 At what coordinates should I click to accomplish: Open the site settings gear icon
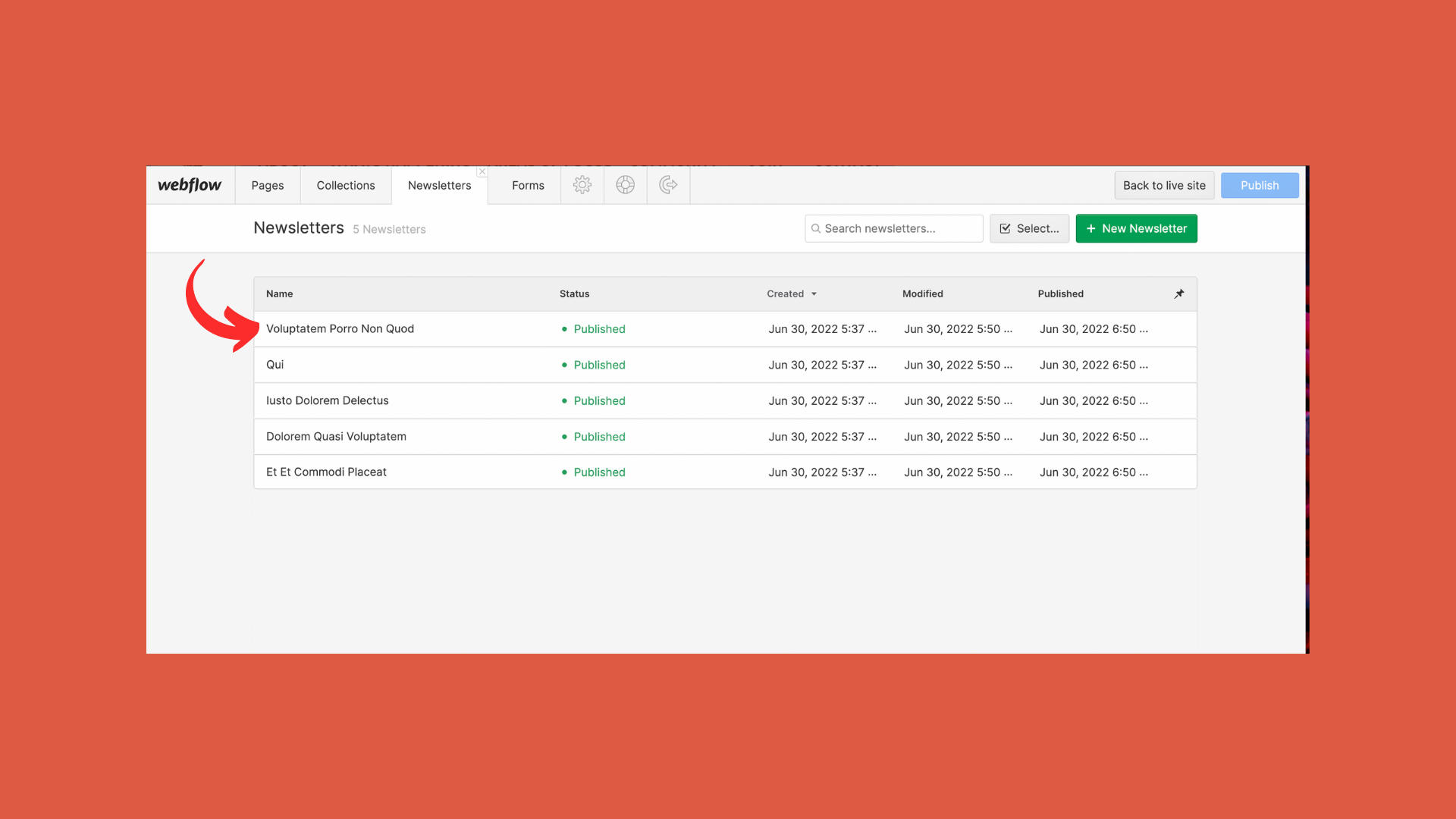click(x=582, y=185)
